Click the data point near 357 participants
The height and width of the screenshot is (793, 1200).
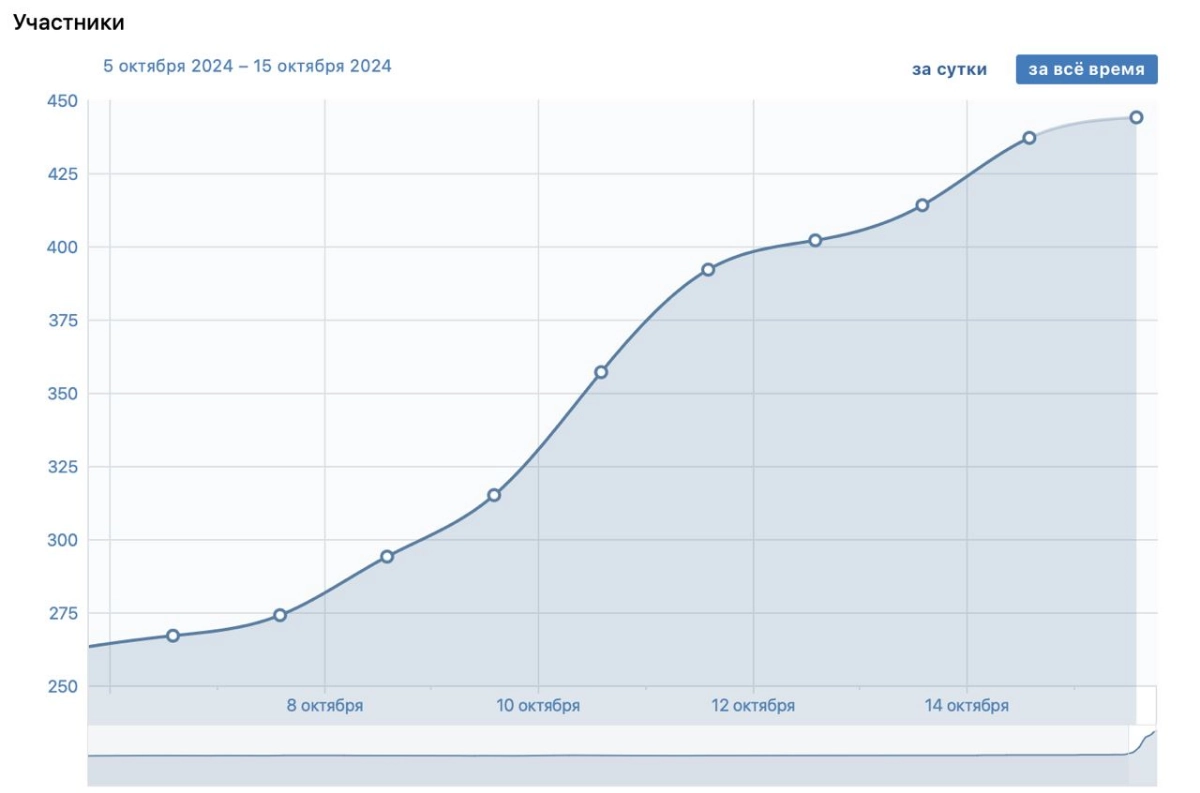pos(601,372)
